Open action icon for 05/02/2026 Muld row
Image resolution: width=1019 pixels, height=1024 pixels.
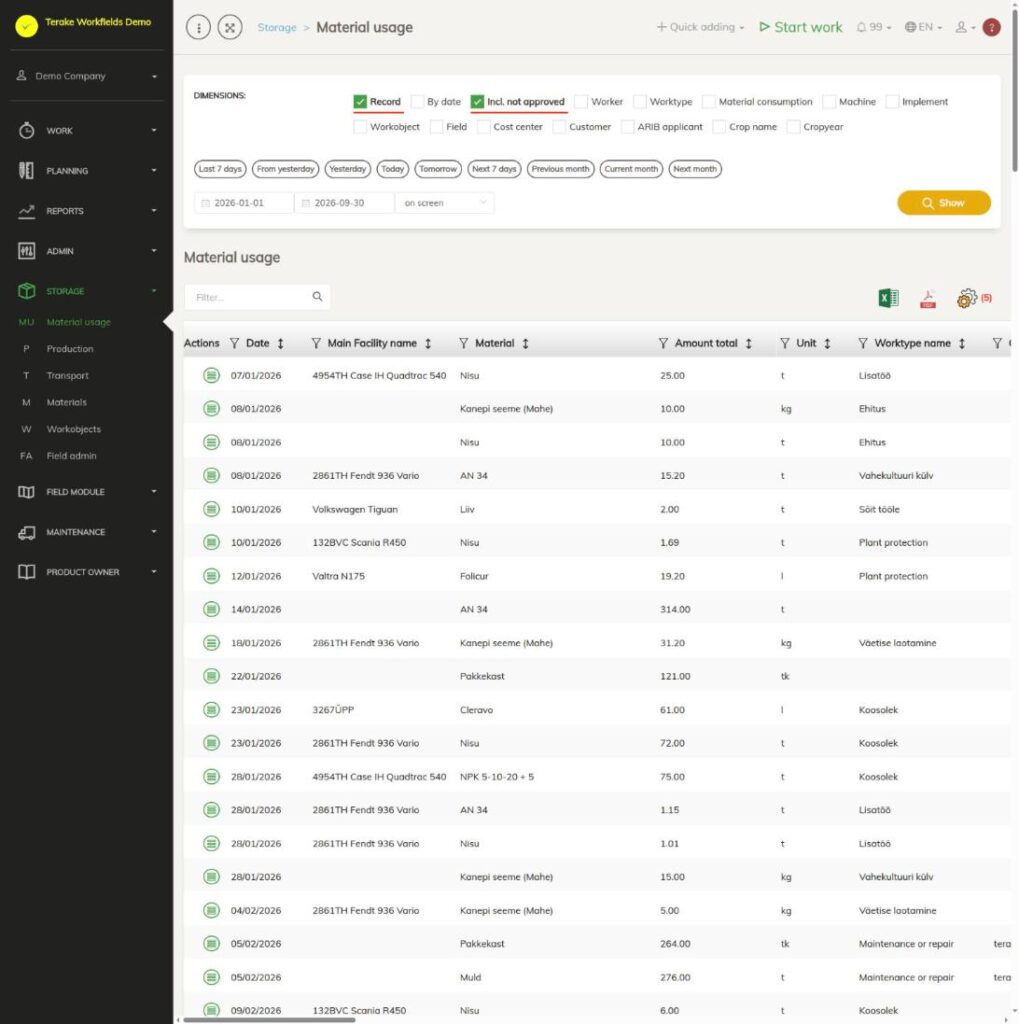[211, 977]
